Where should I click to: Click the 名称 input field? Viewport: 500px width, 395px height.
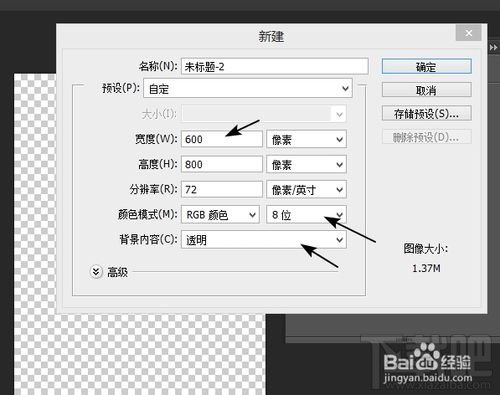275,66
